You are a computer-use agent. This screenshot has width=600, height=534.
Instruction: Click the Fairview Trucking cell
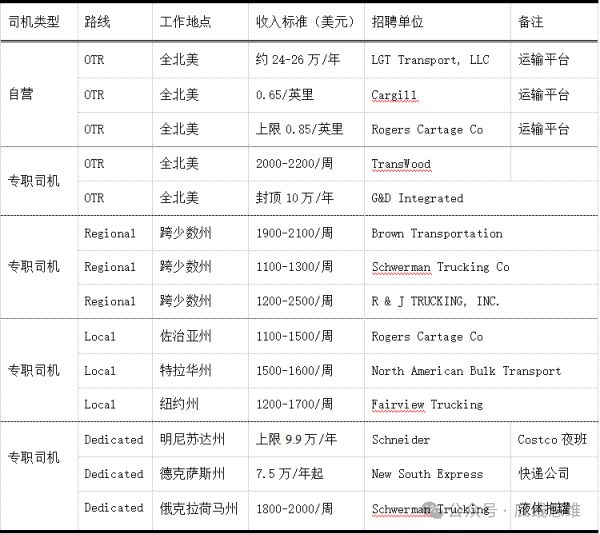[x=427, y=405]
